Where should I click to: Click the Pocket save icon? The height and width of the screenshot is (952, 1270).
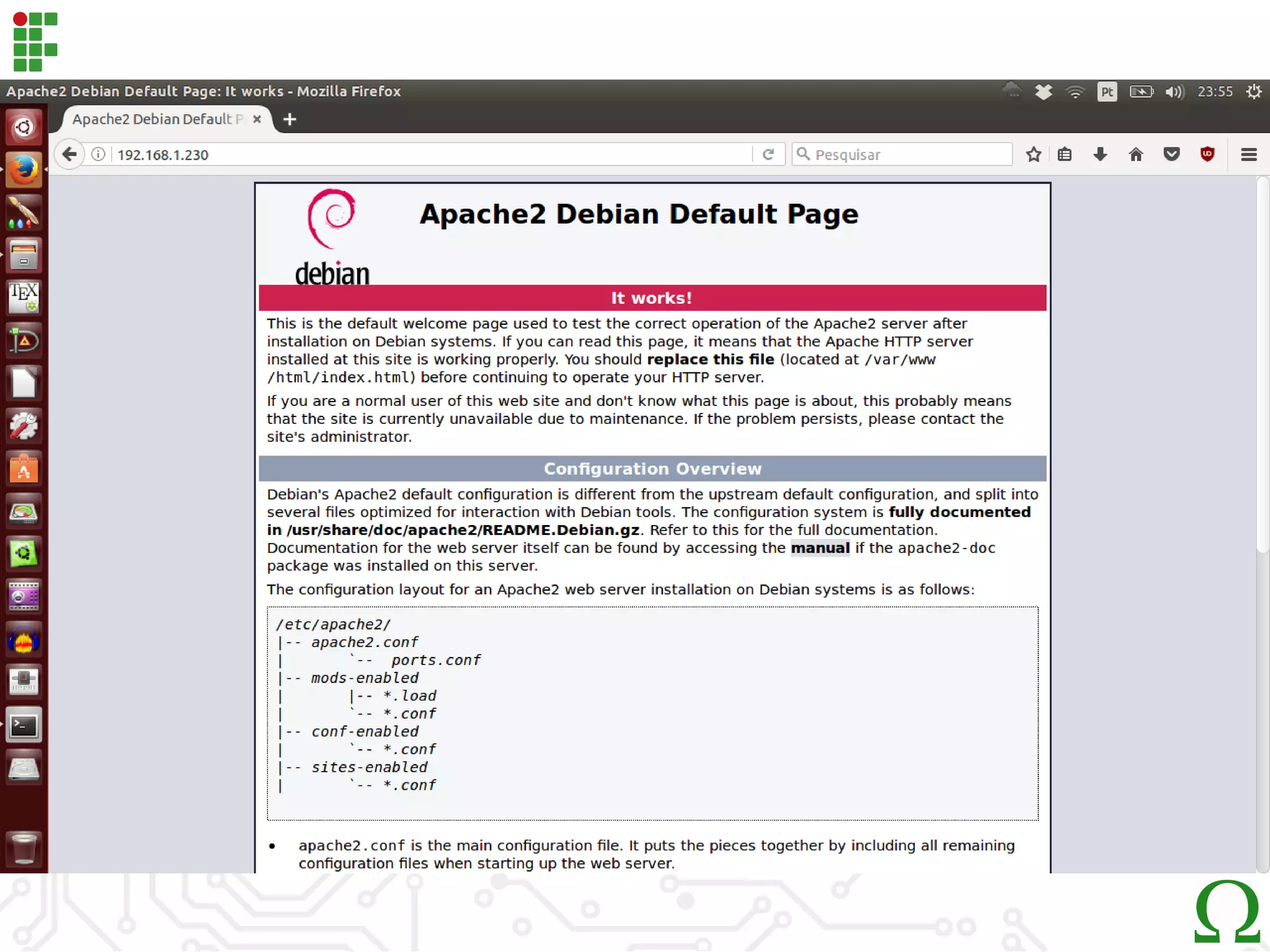point(1171,154)
